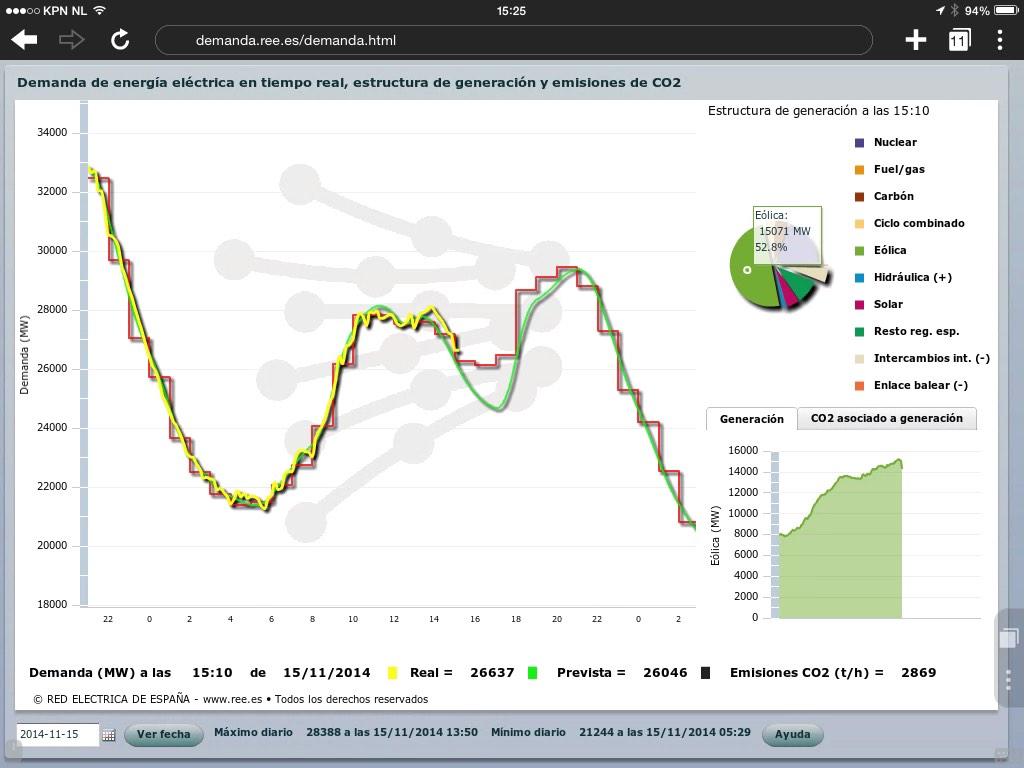The height and width of the screenshot is (768, 1024).
Task: Select the Nuclear legend color square
Action: 859,142
